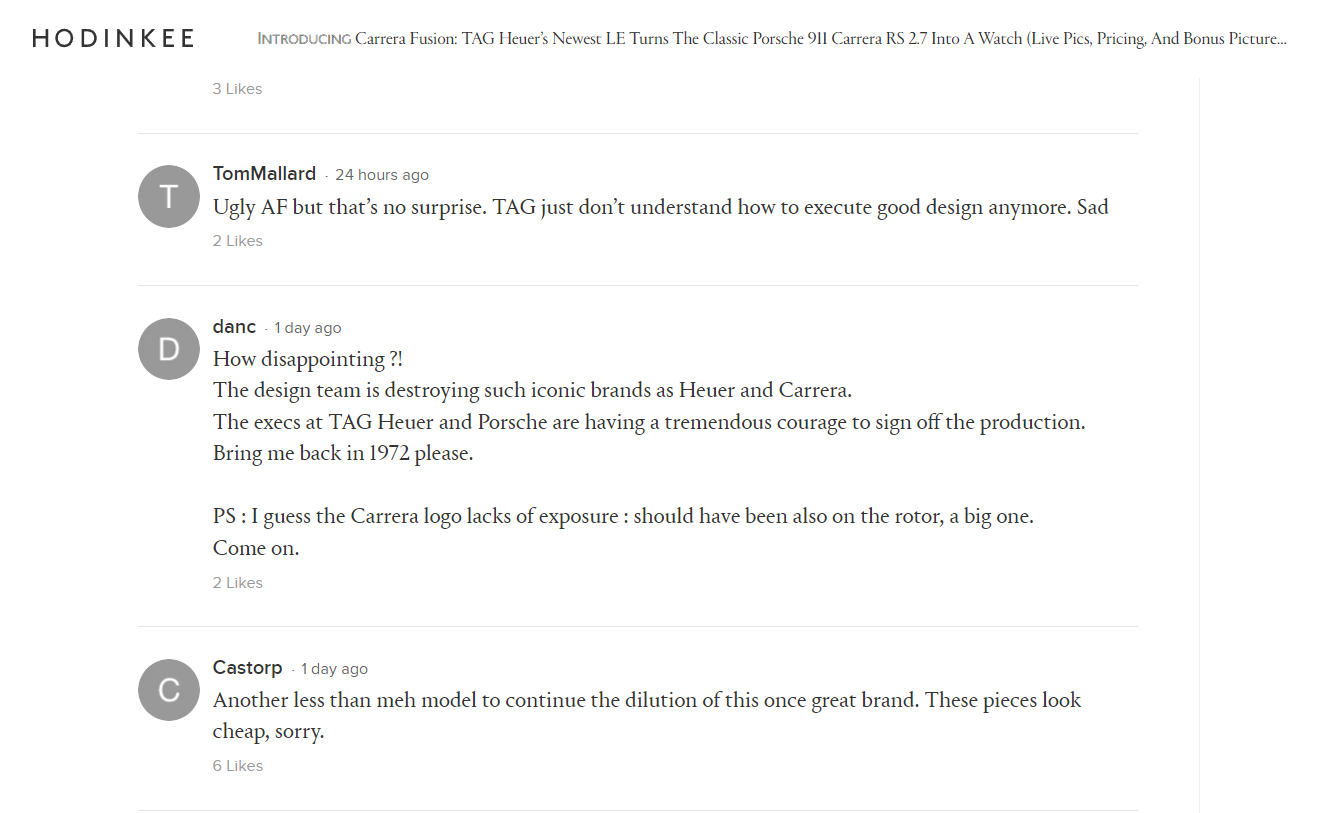
Task: Click danc's line 'Bring me back in 1972'
Action: tap(343, 453)
